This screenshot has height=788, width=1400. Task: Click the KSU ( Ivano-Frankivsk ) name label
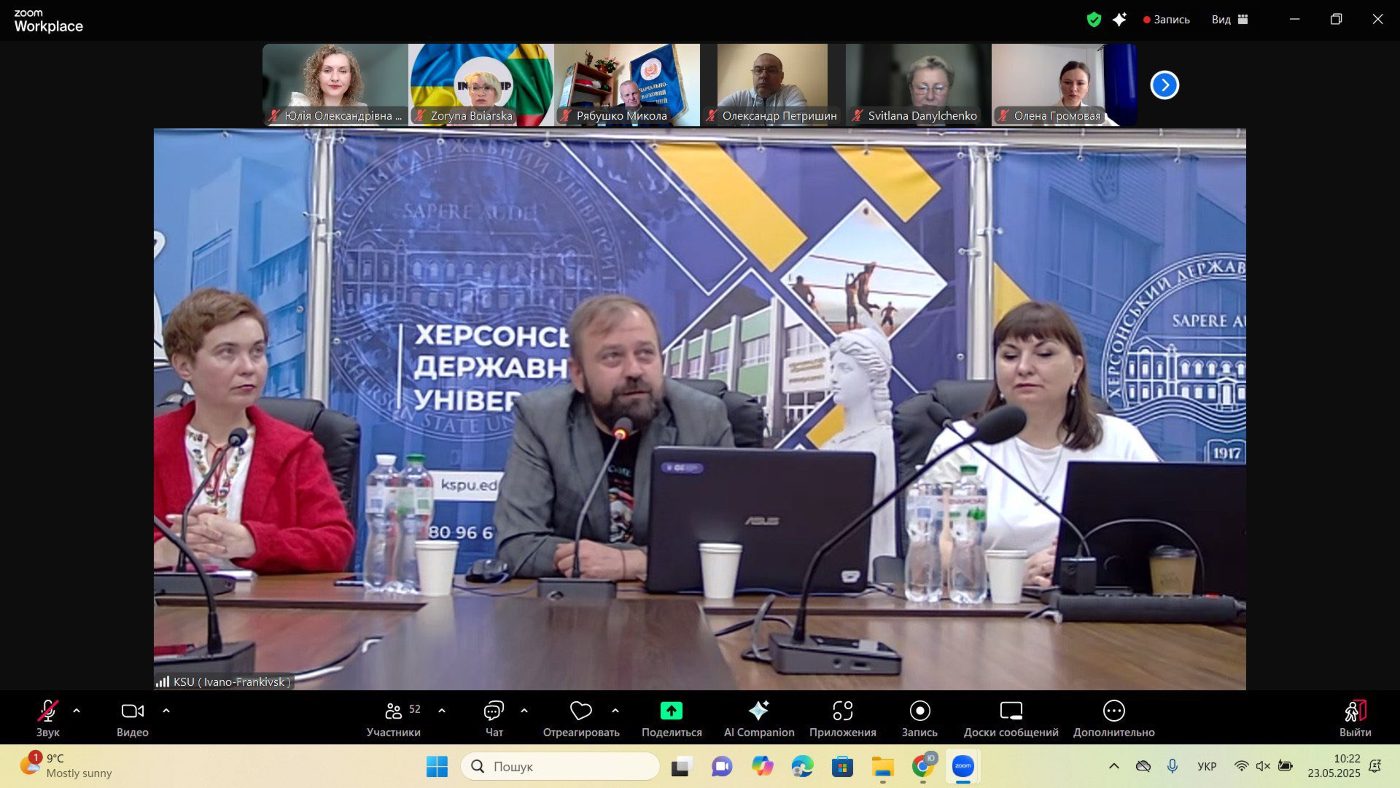click(x=232, y=682)
